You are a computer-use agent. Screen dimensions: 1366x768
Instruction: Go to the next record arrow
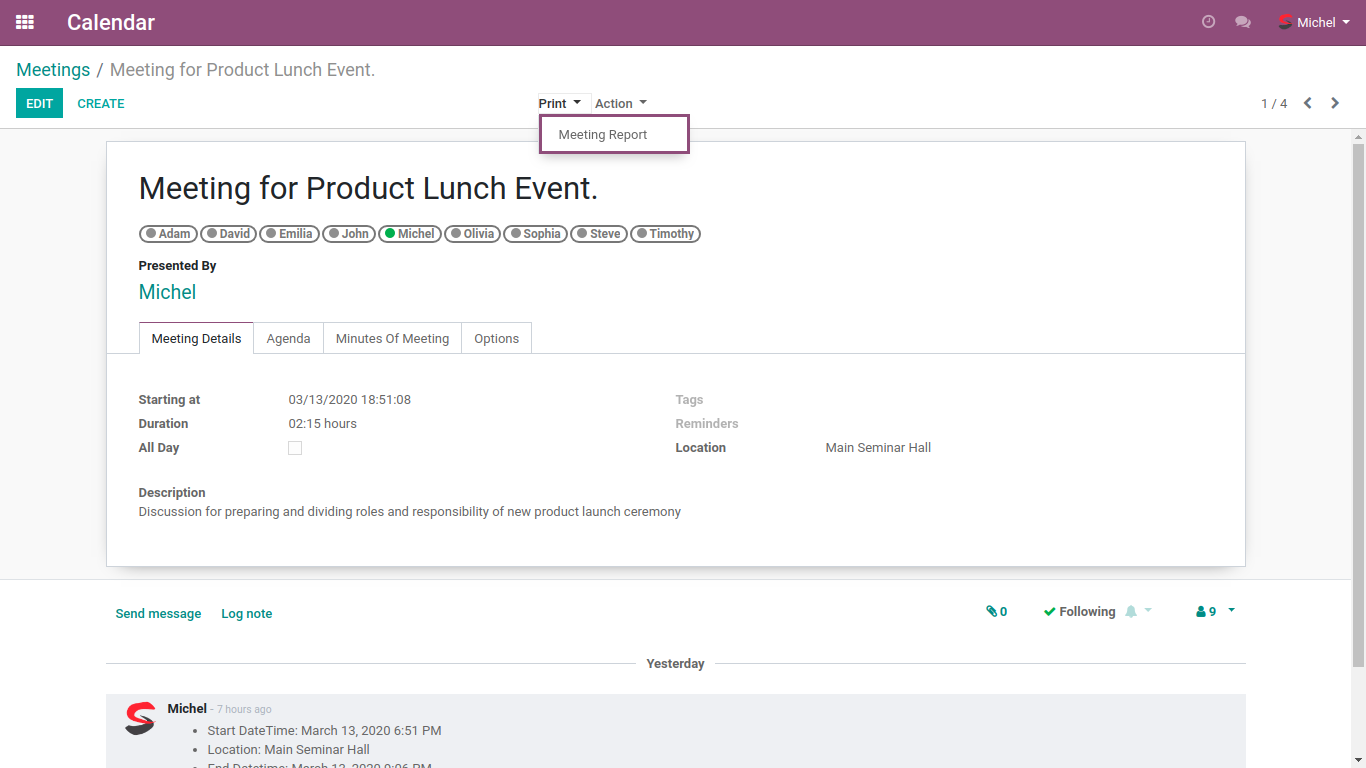tap(1335, 103)
